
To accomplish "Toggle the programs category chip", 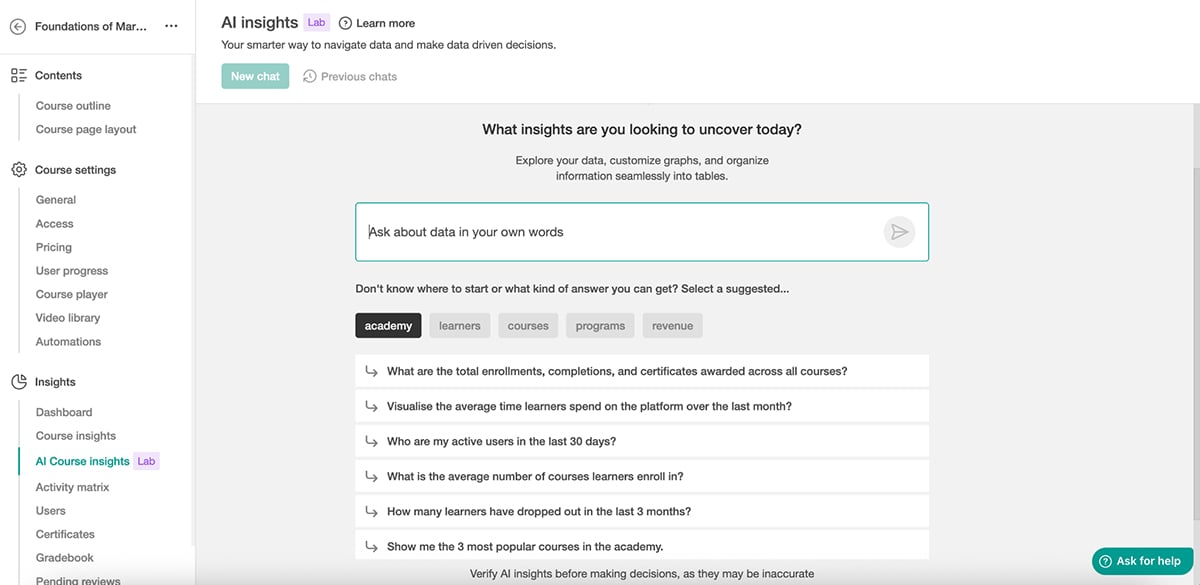I will point(600,325).
